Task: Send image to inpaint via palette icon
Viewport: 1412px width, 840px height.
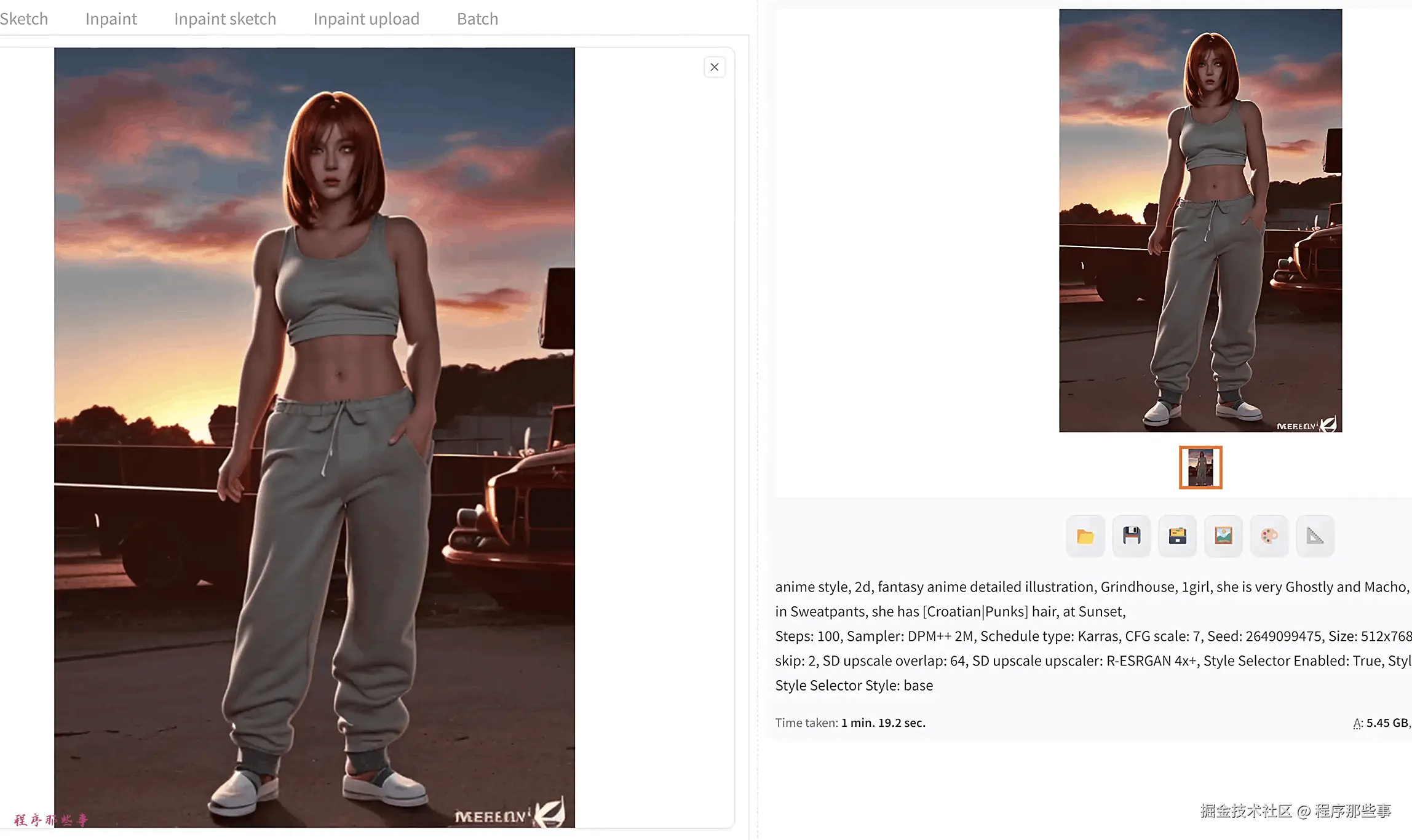Action: 1269,536
